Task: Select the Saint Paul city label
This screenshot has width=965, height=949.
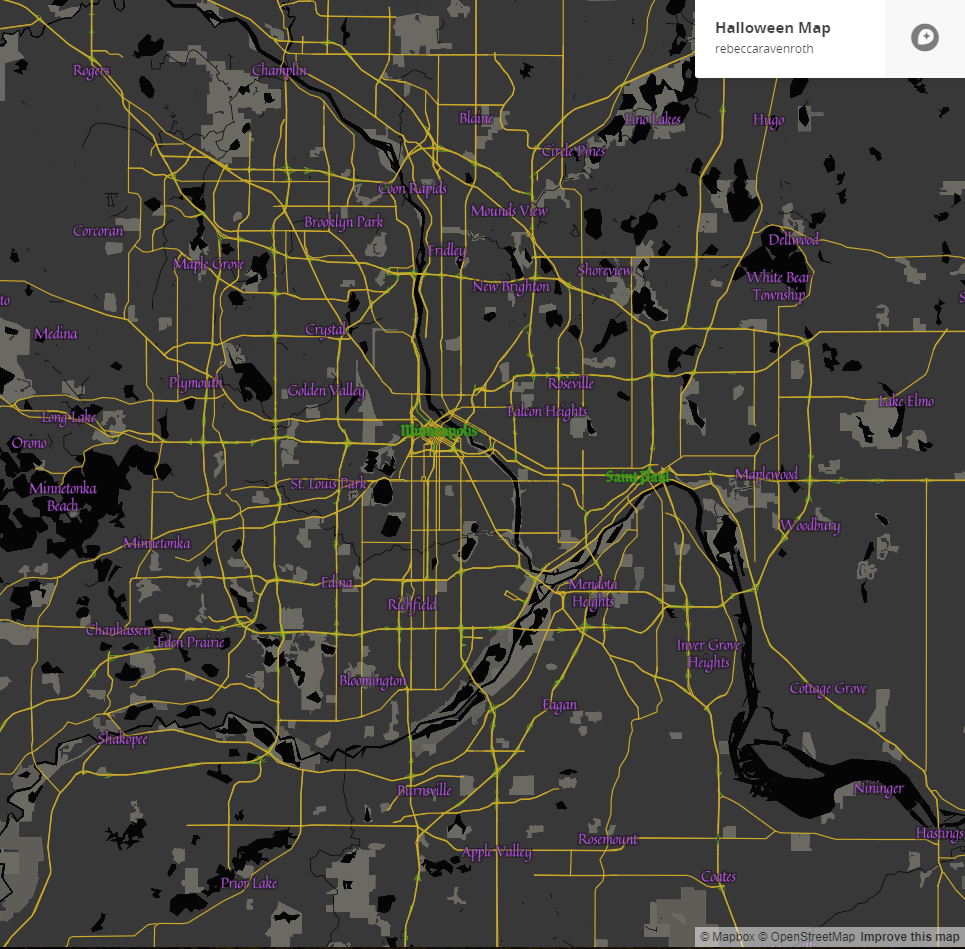Action: coord(637,475)
